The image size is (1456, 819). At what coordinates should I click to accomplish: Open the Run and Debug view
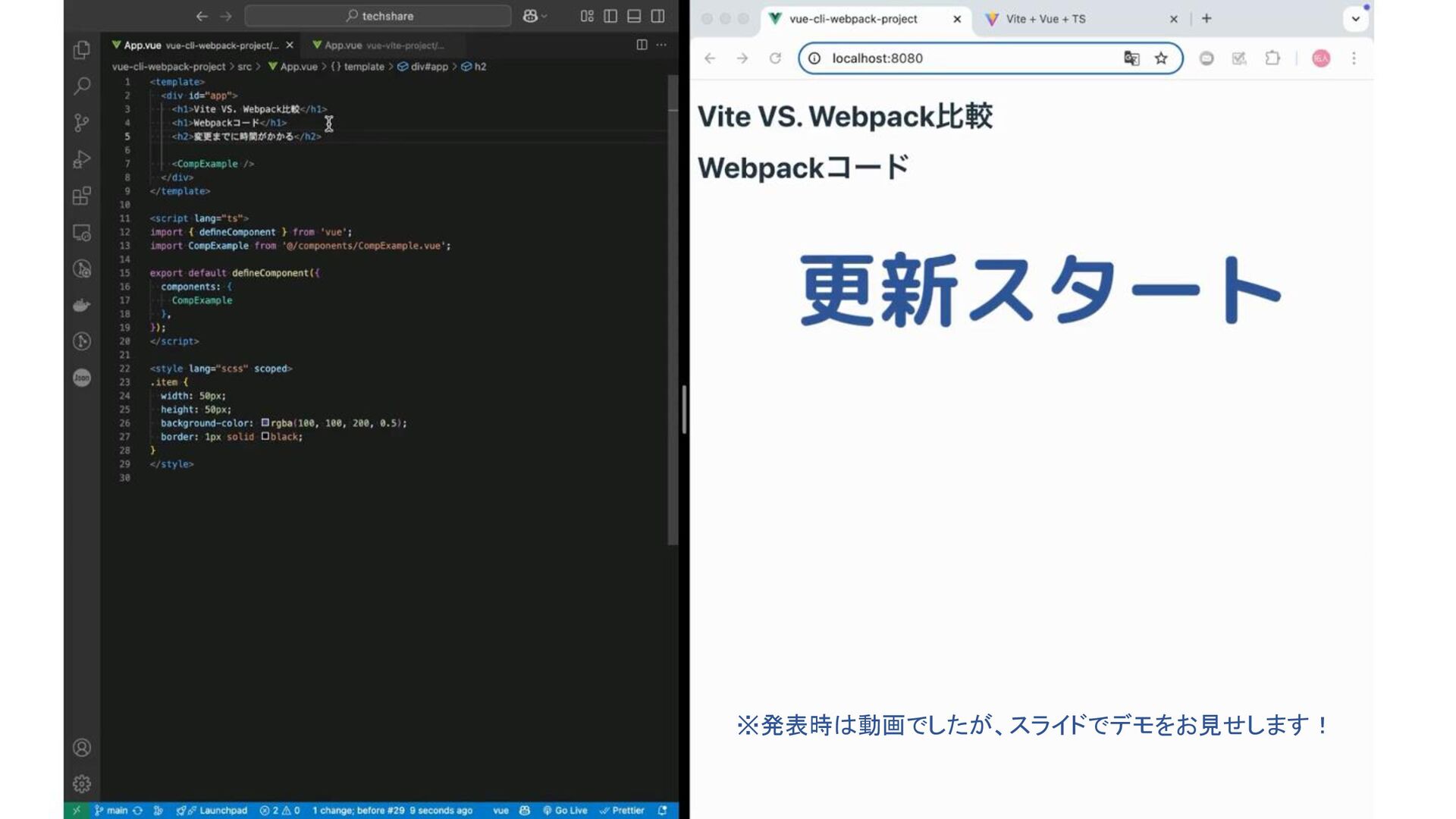(82, 159)
